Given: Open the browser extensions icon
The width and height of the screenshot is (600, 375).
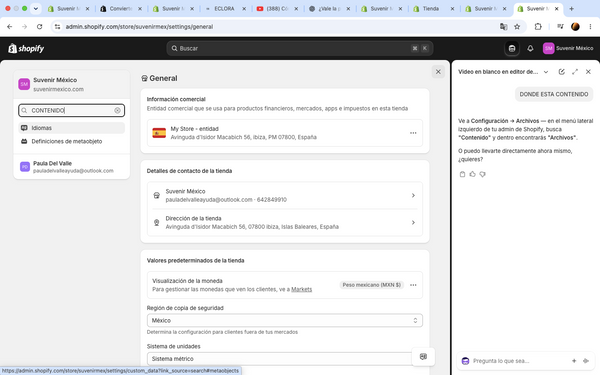Looking at the screenshot, I should click(538, 26).
